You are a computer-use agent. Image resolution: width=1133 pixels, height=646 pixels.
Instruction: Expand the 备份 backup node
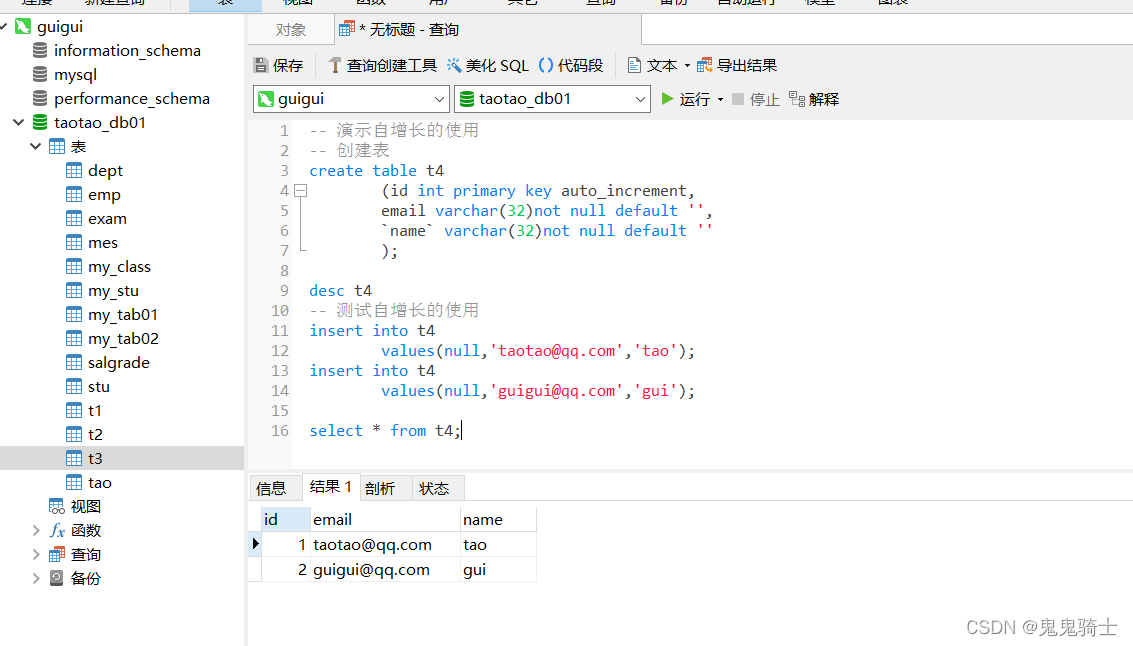[35, 578]
